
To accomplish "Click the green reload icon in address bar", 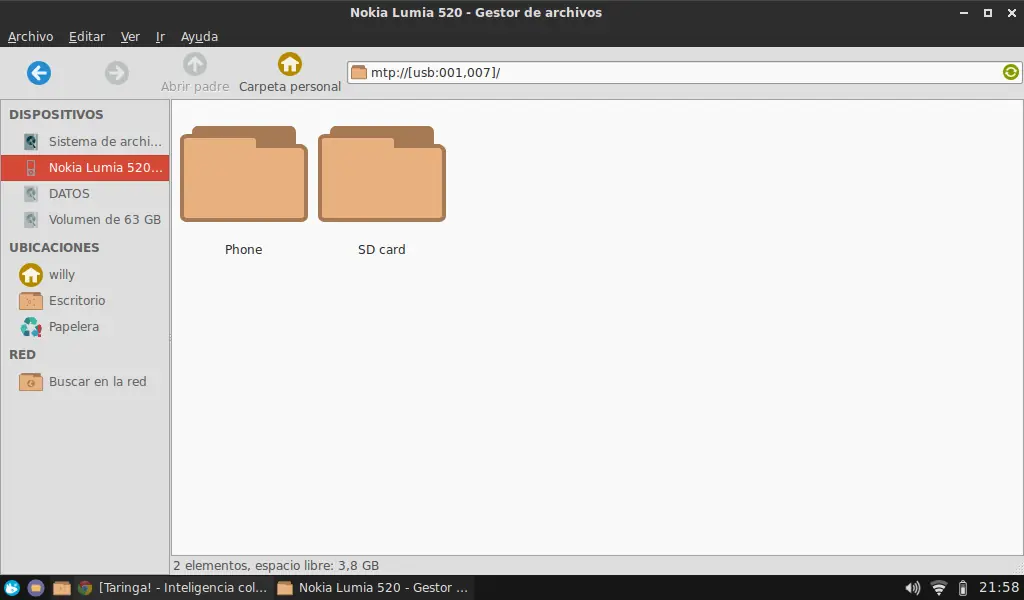I will 1010,71.
